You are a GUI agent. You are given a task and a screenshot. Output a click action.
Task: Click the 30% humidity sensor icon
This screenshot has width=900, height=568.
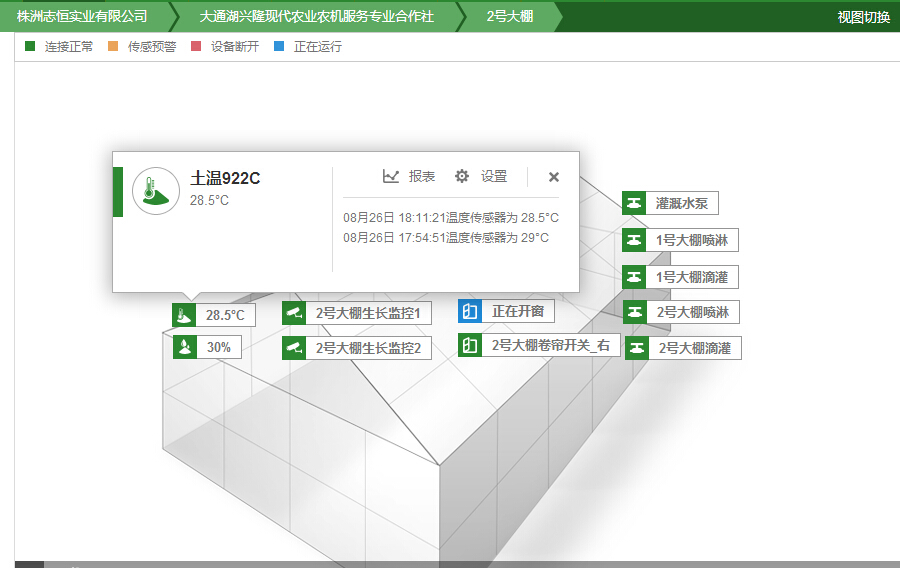tap(183, 347)
